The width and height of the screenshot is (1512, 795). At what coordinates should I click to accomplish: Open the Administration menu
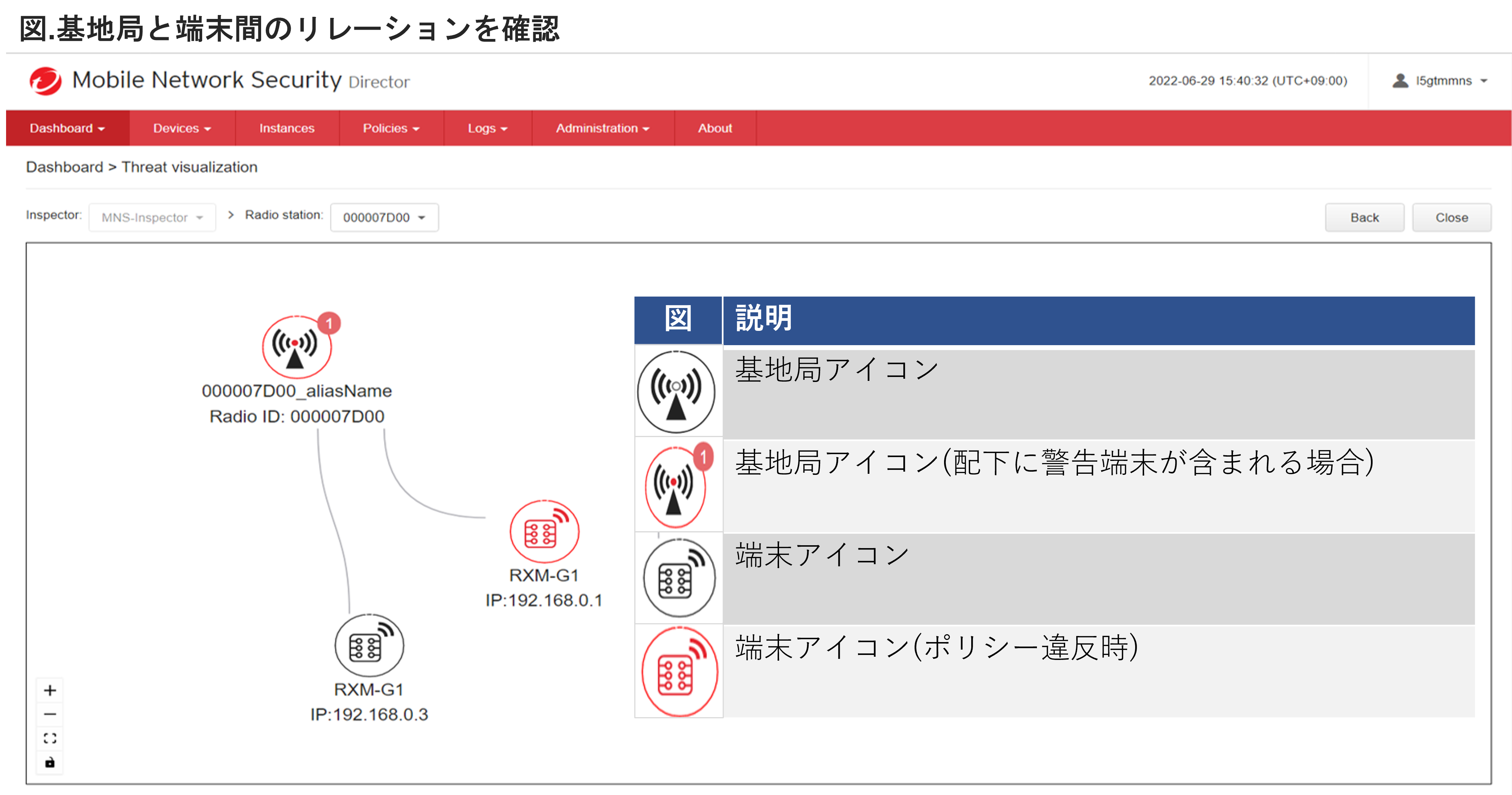coord(603,128)
